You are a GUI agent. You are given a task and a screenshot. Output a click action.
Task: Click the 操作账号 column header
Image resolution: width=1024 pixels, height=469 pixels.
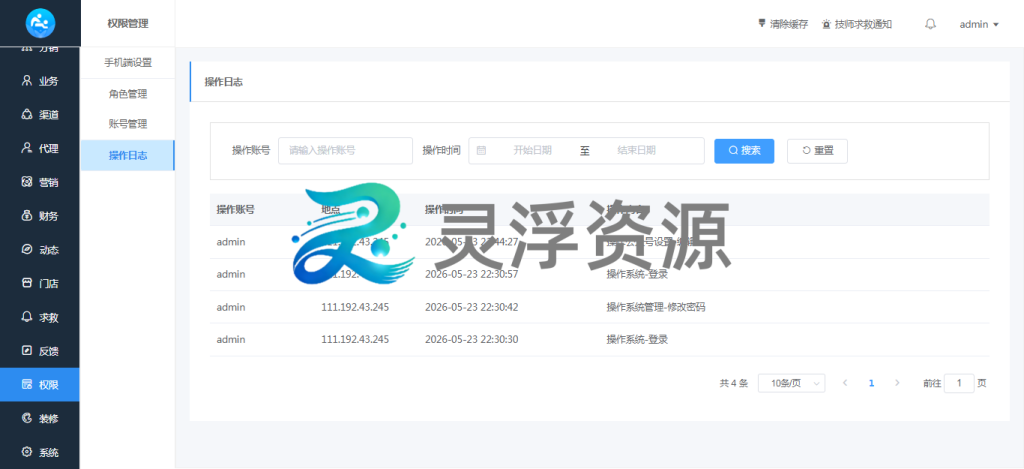tap(236, 210)
